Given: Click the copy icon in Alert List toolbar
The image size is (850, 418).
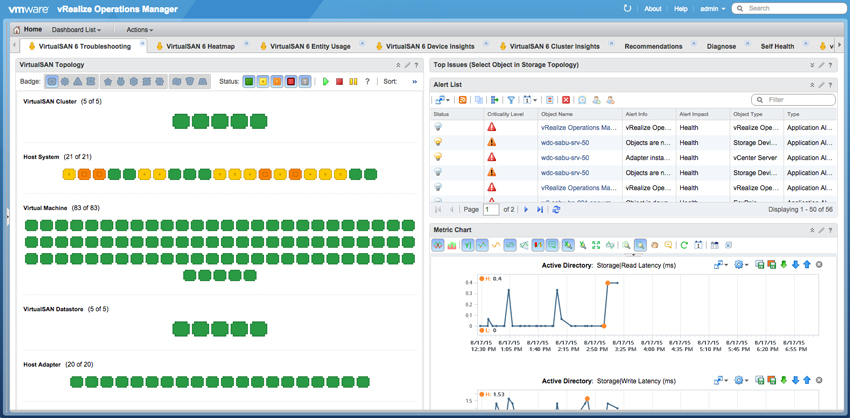Looking at the screenshot, I should [479, 100].
